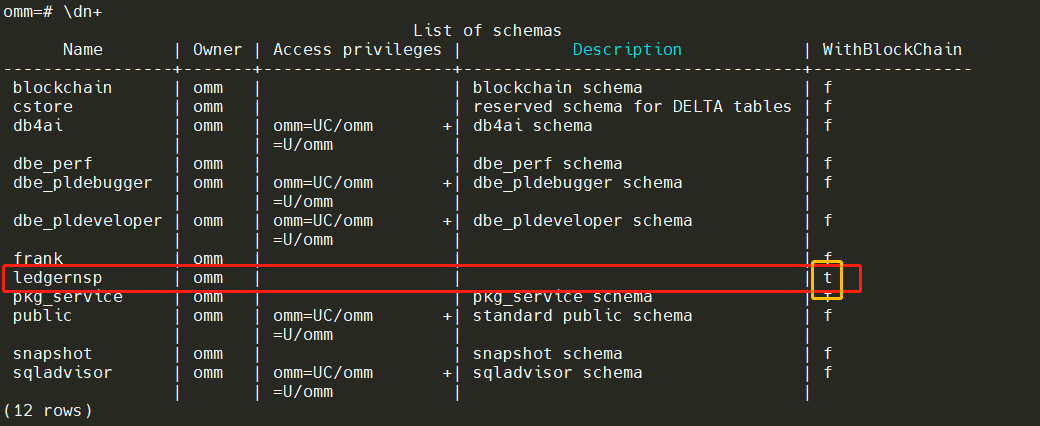Select the cstore schema name

coord(42,106)
